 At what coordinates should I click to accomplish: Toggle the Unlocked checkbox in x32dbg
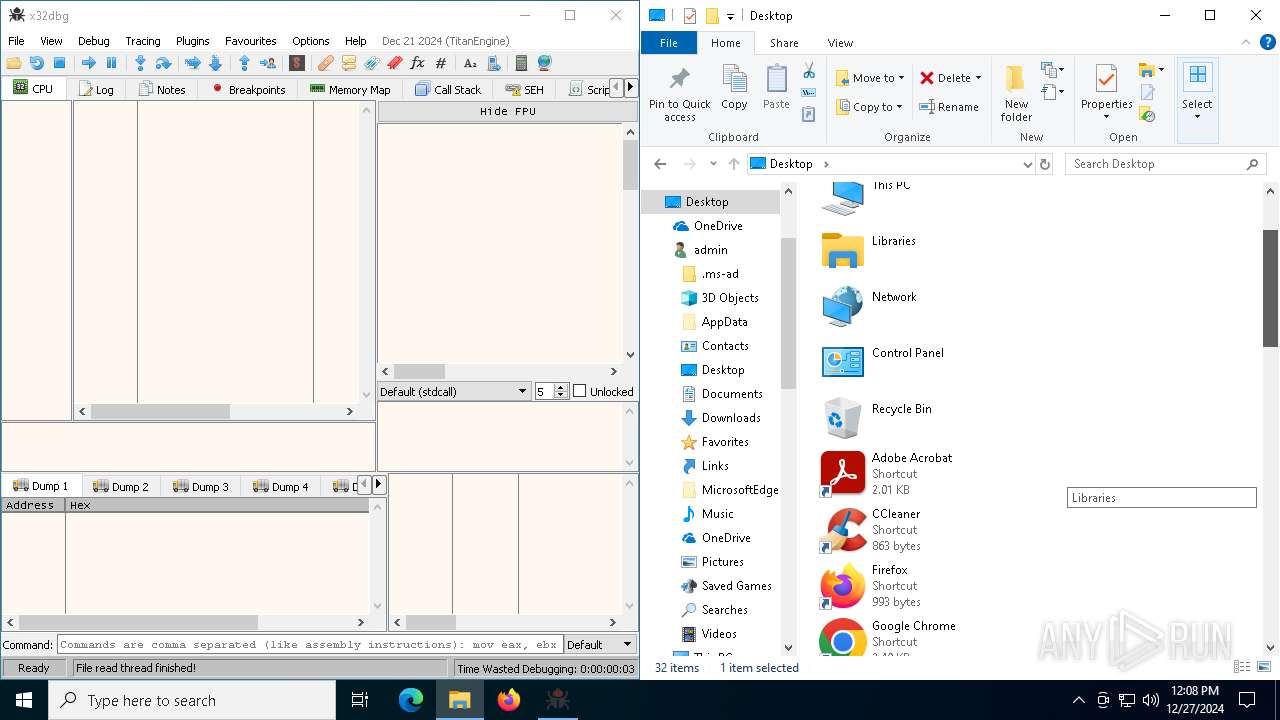coord(579,391)
